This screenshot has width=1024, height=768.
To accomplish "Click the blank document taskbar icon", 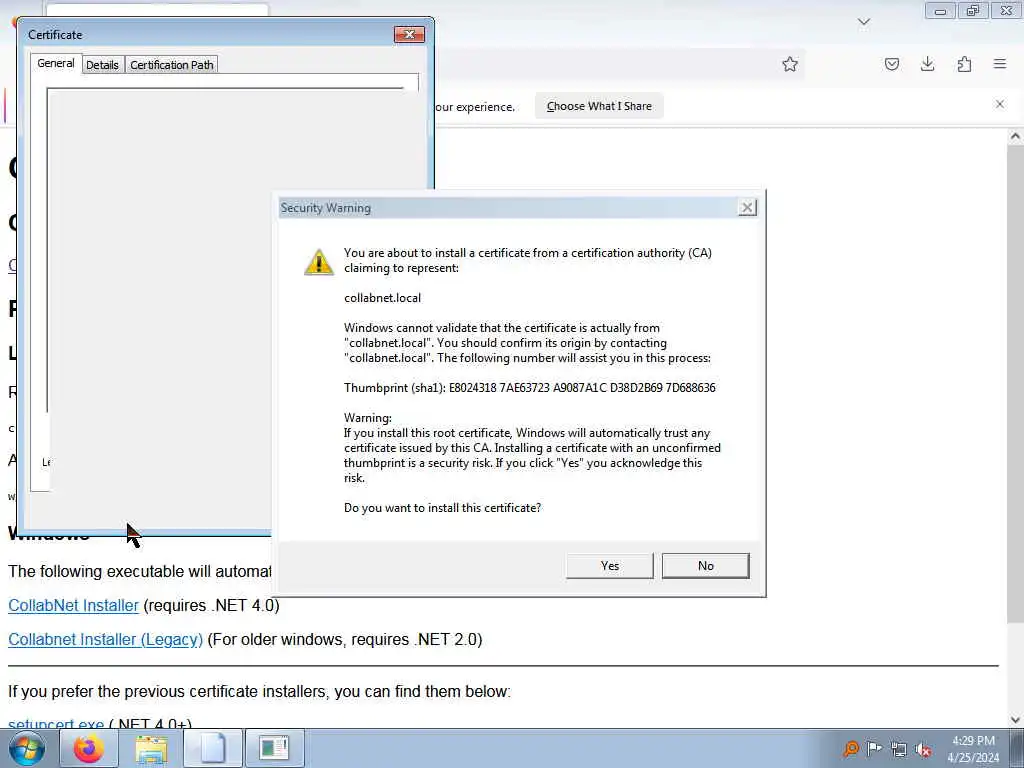I will 213,748.
